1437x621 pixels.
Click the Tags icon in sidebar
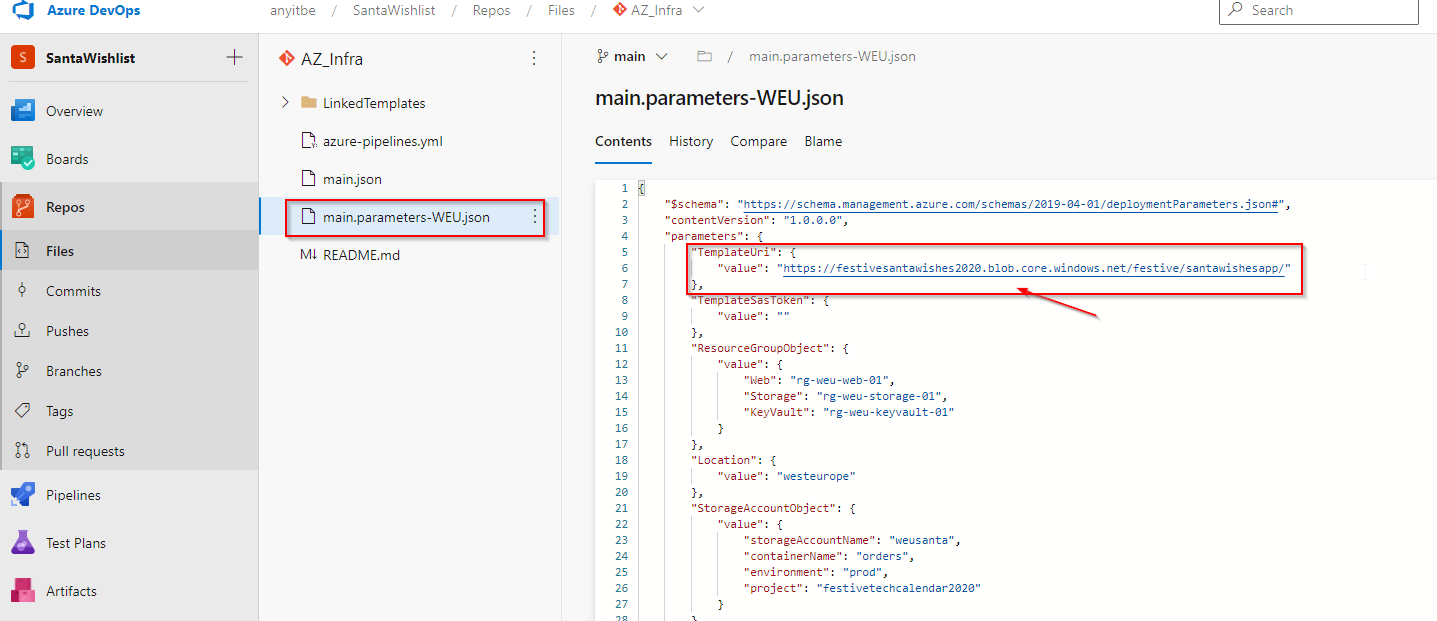click(22, 411)
